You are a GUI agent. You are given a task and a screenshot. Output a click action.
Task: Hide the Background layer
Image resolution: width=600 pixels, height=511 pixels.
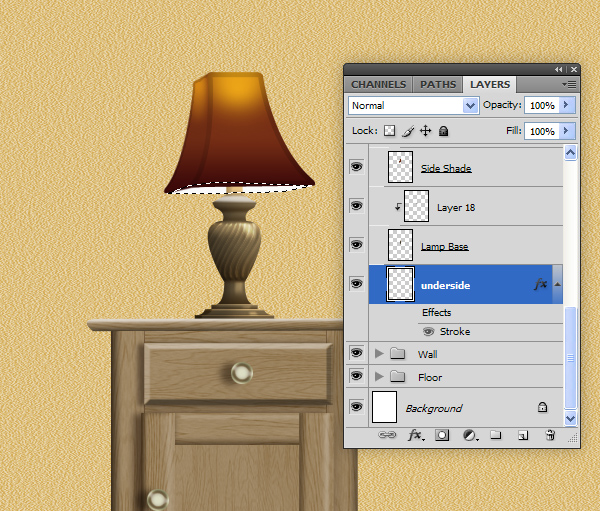(x=356, y=407)
